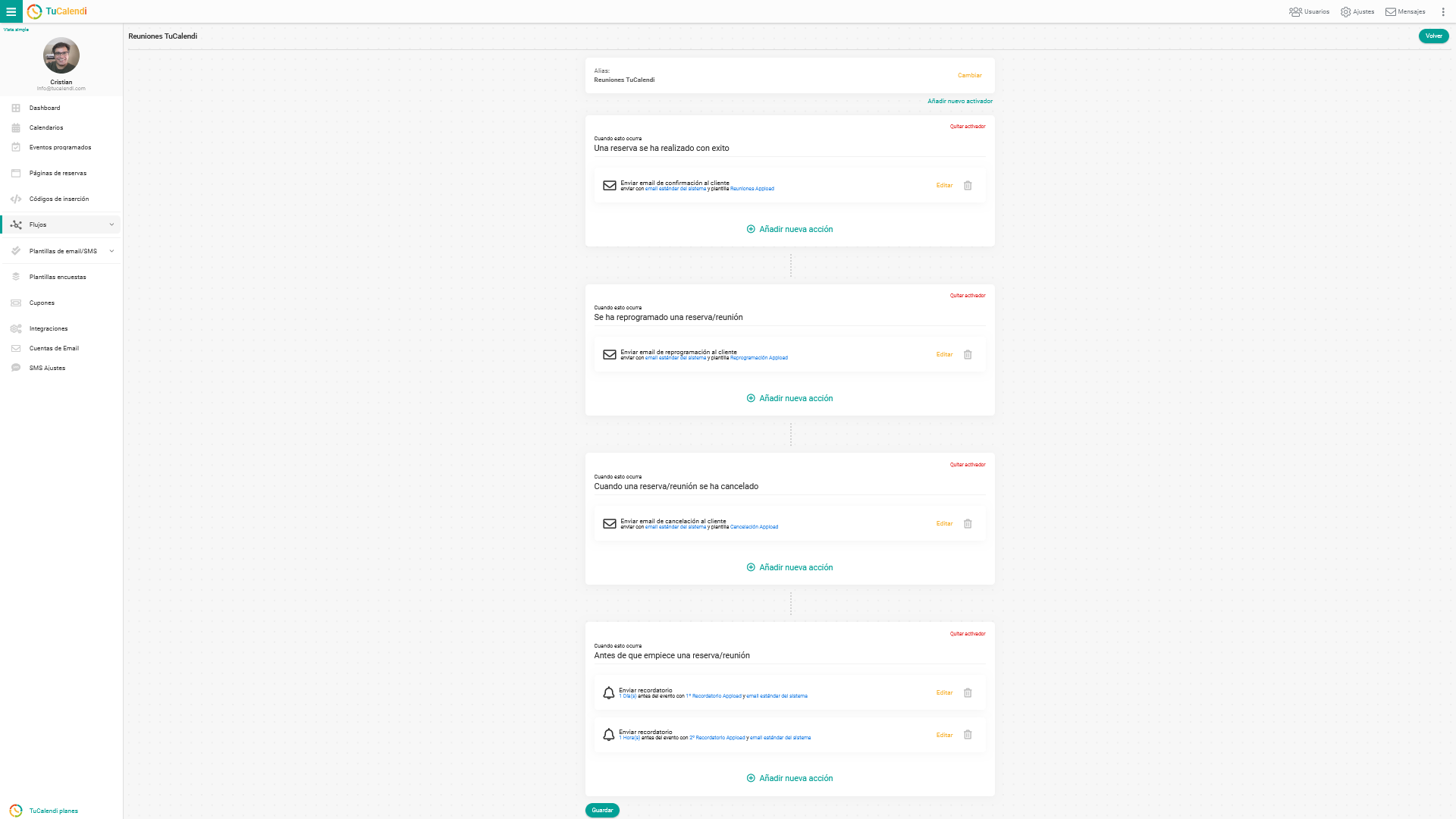Open Reprogramación Appload template link
Image resolution: width=1456 pixels, height=819 pixels.
[759, 358]
